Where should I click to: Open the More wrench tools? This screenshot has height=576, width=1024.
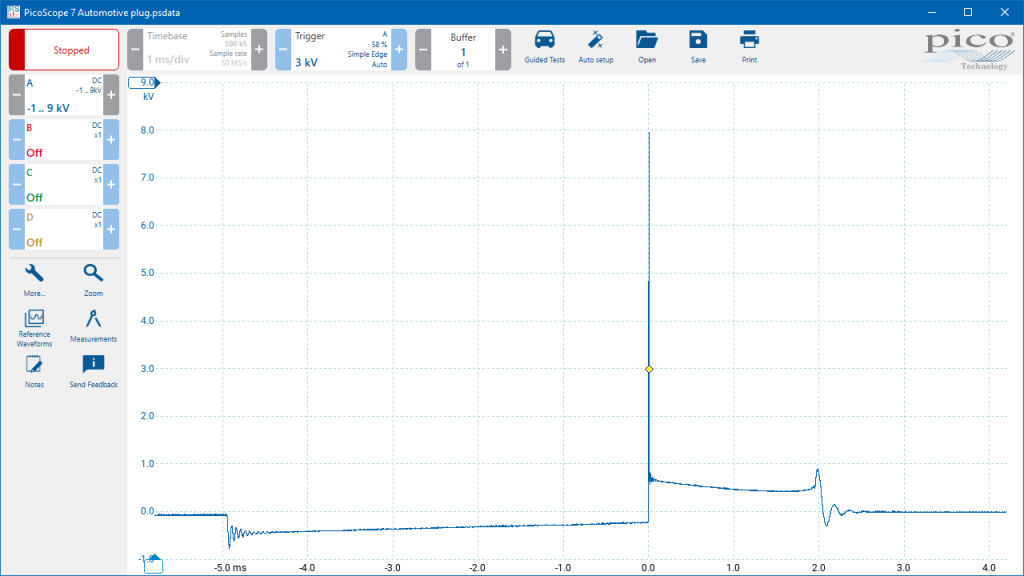[34, 280]
